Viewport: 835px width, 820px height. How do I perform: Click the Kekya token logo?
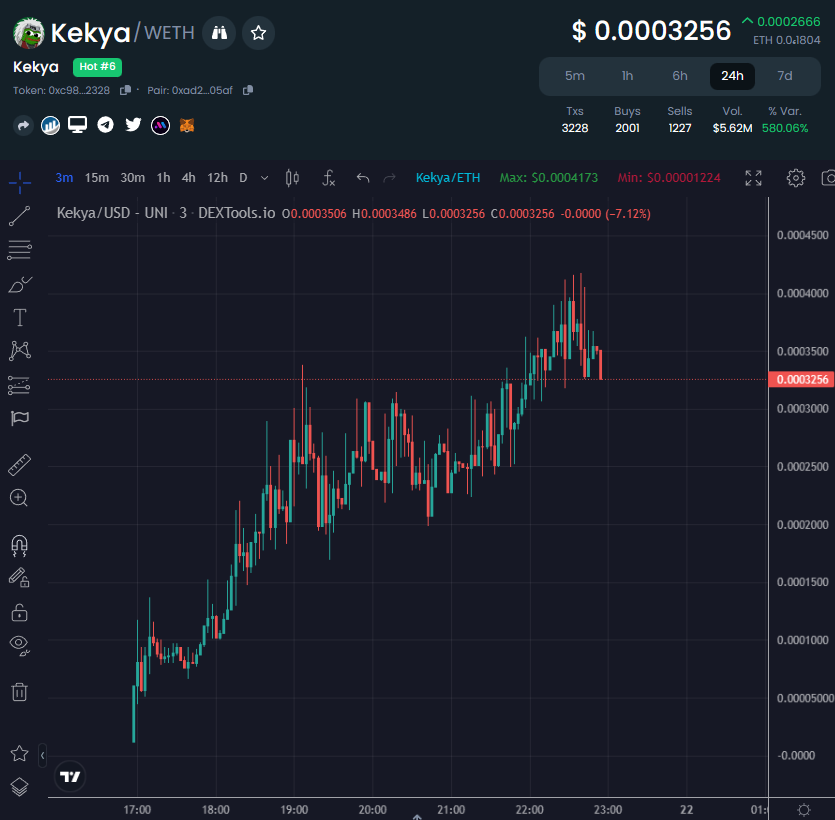29,33
